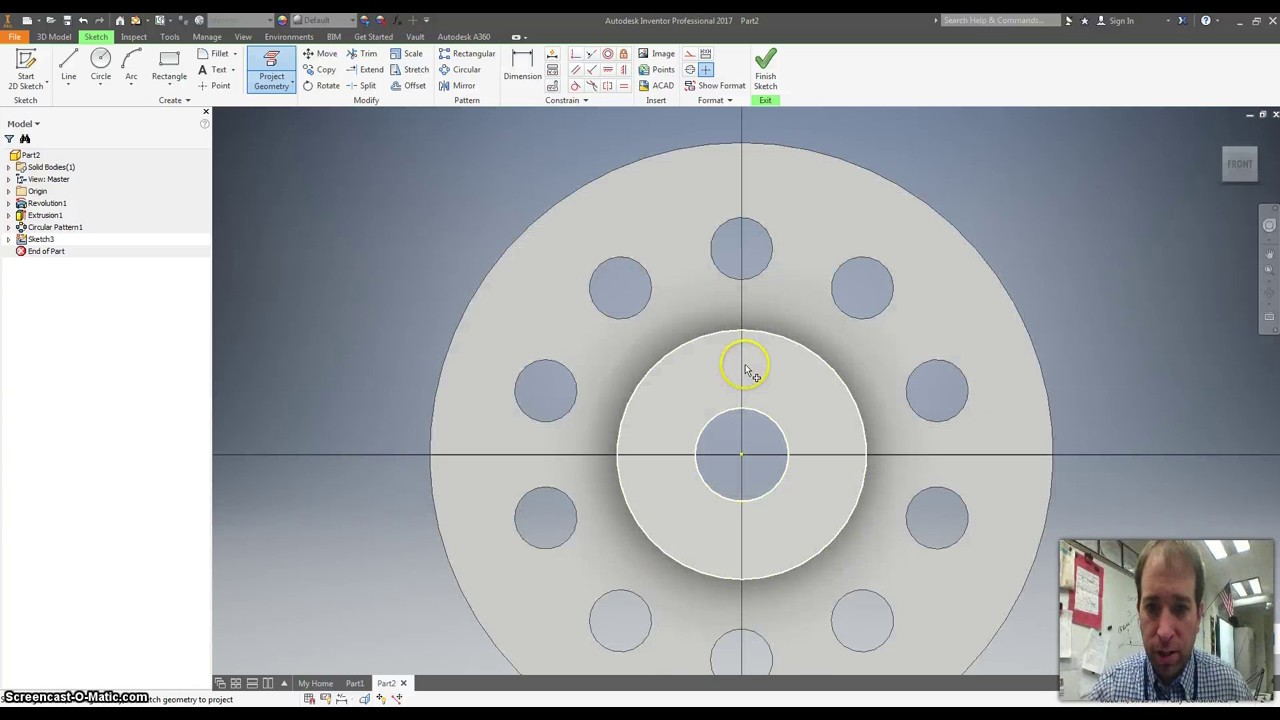1280x720 pixels.
Task: Expand the Revolution1 feature node
Action: tap(9, 203)
